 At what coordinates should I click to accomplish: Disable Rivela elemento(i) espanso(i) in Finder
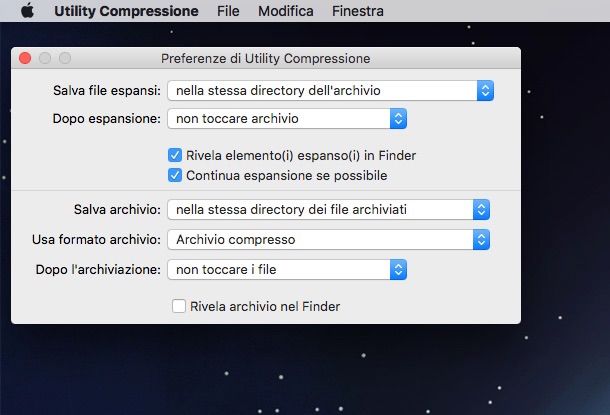click(177, 155)
